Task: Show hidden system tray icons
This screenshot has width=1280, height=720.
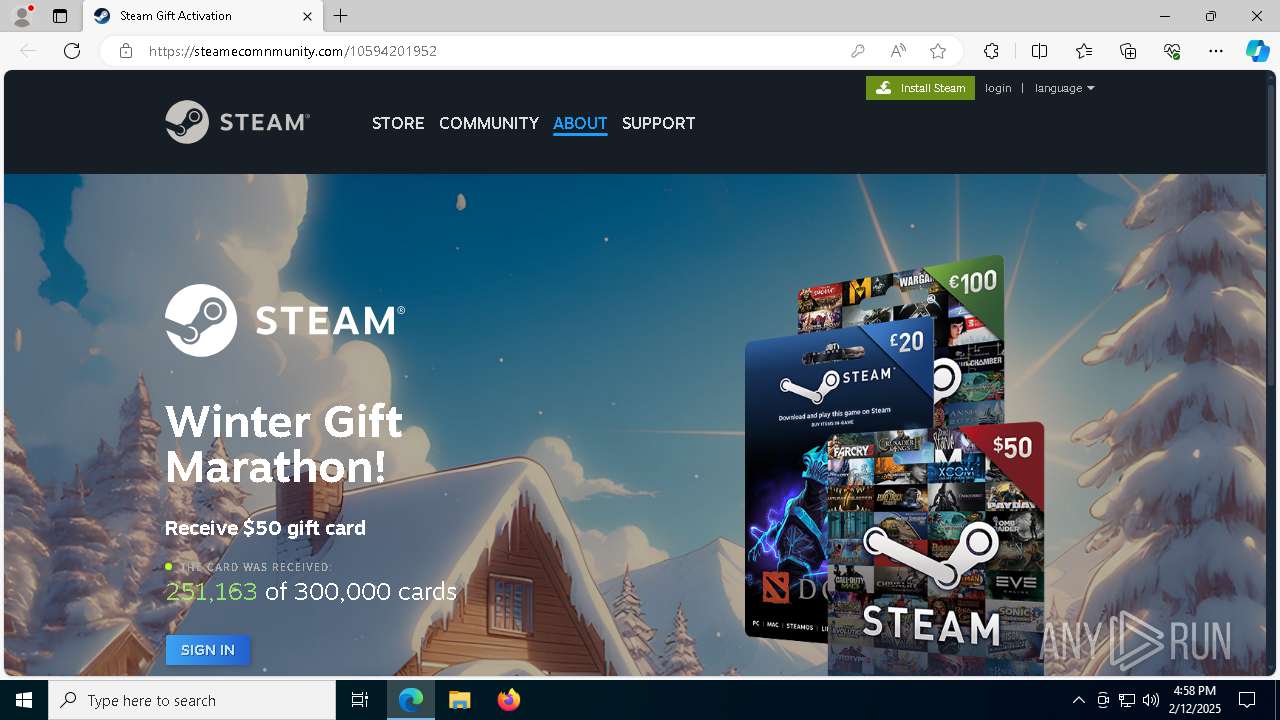Action: click(x=1078, y=700)
